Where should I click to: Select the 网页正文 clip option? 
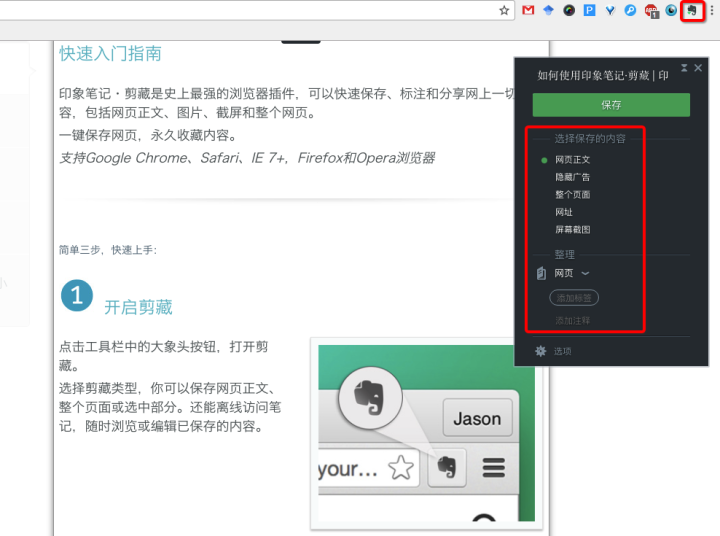coord(572,160)
